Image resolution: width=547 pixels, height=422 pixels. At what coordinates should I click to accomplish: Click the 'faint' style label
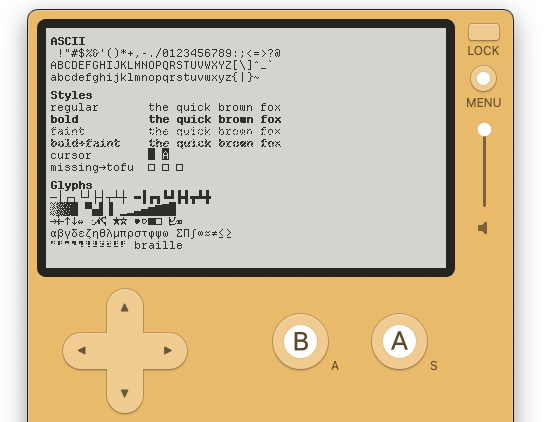pos(68,131)
